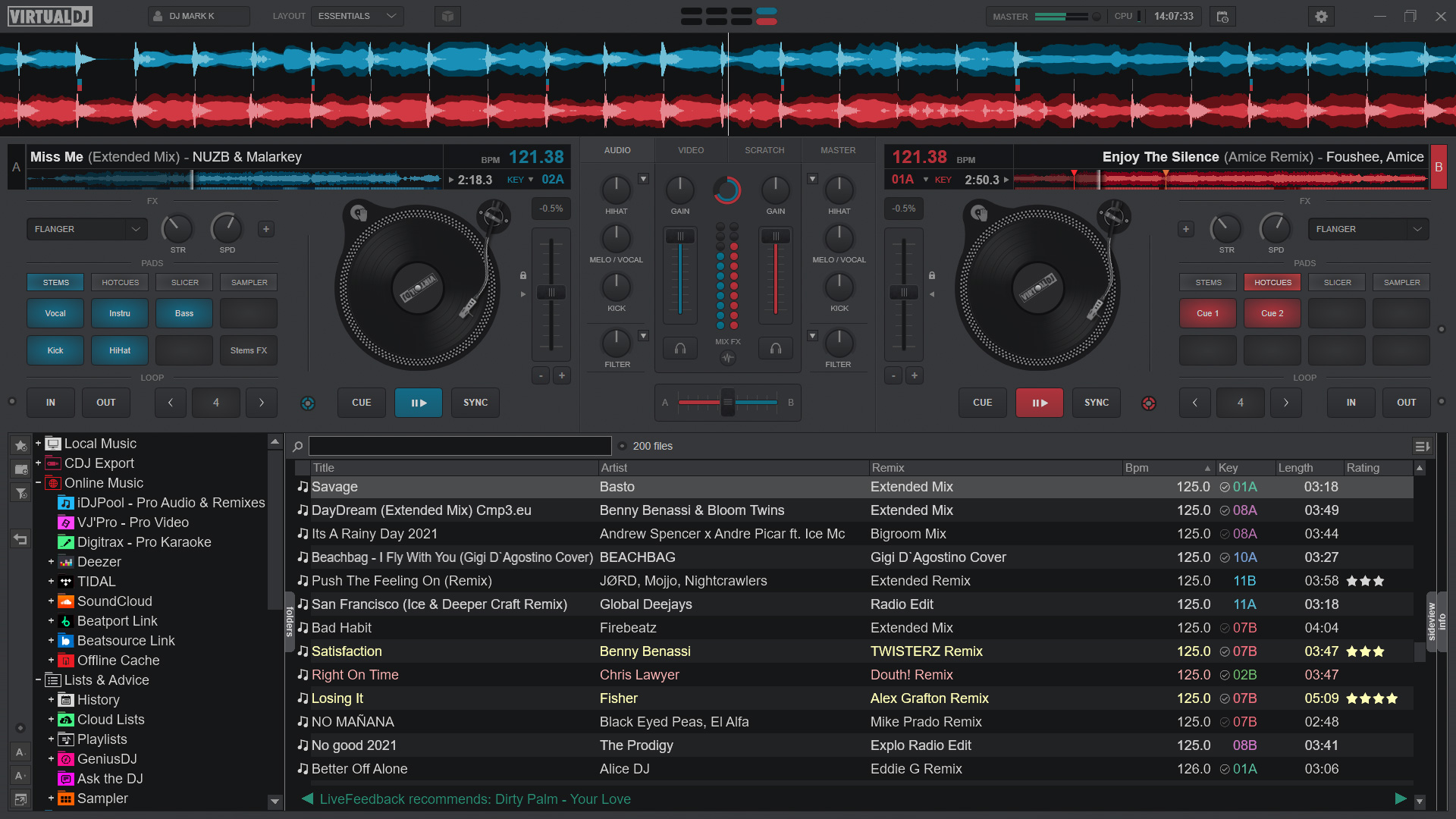Image resolution: width=1456 pixels, height=819 pixels.
Task: Click the loop IN point button Deck A
Action: 52,402
